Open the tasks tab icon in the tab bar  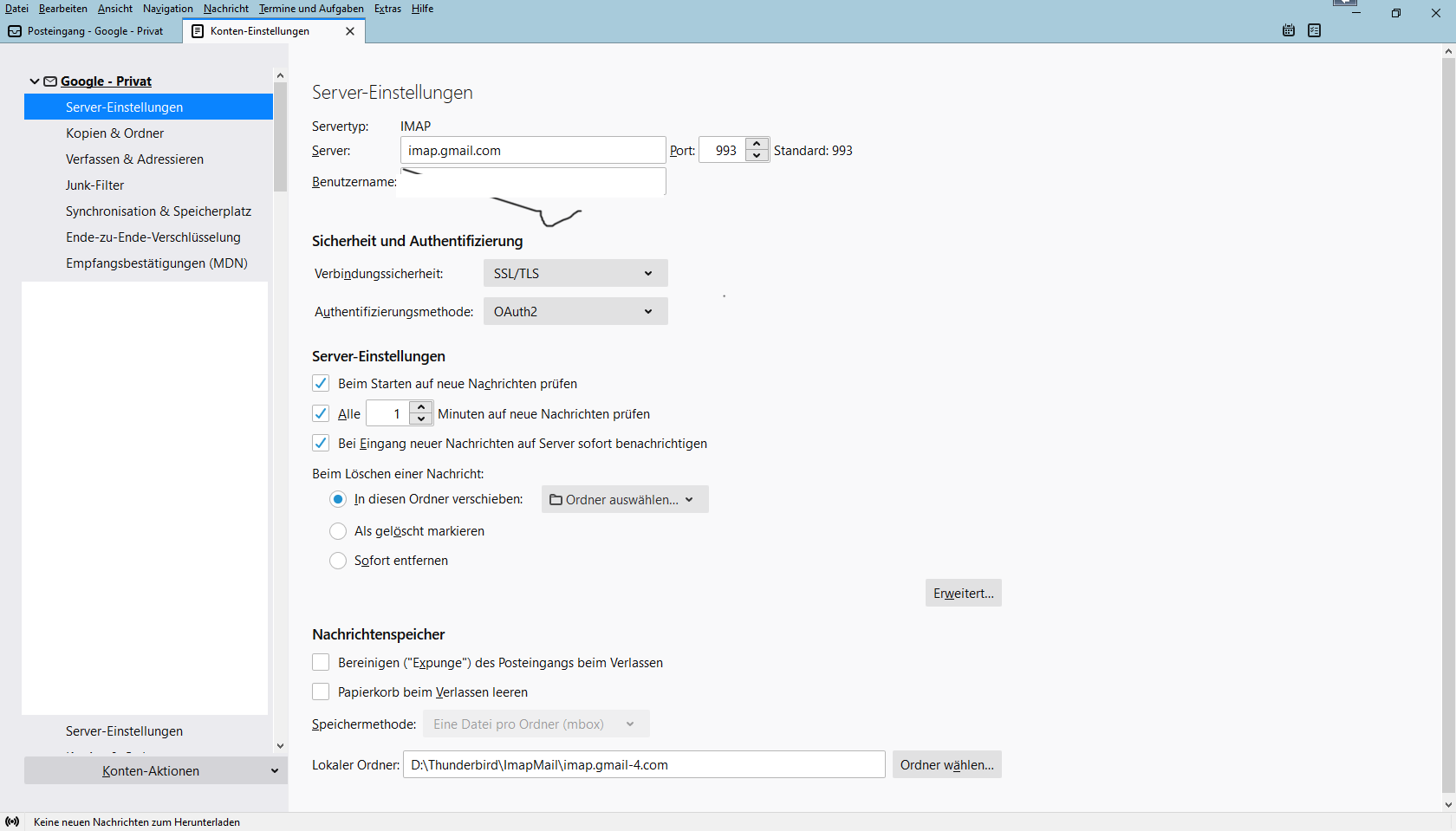1315,30
